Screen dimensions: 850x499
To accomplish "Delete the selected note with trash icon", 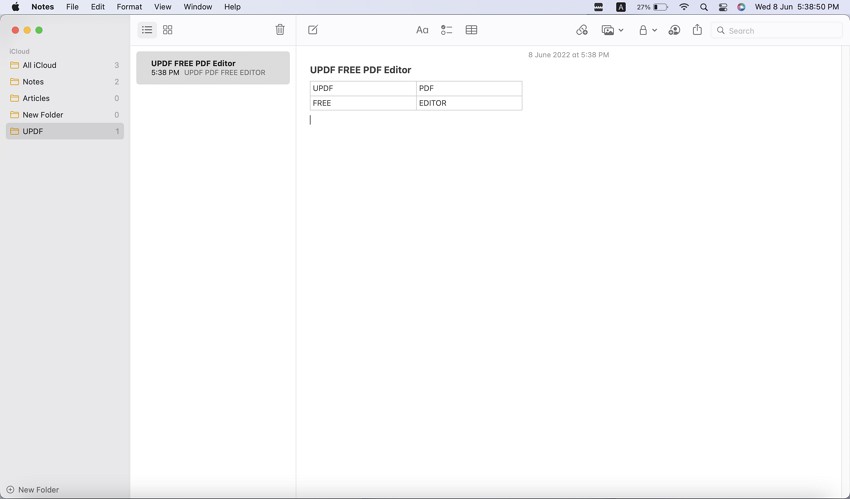I will click(280, 30).
